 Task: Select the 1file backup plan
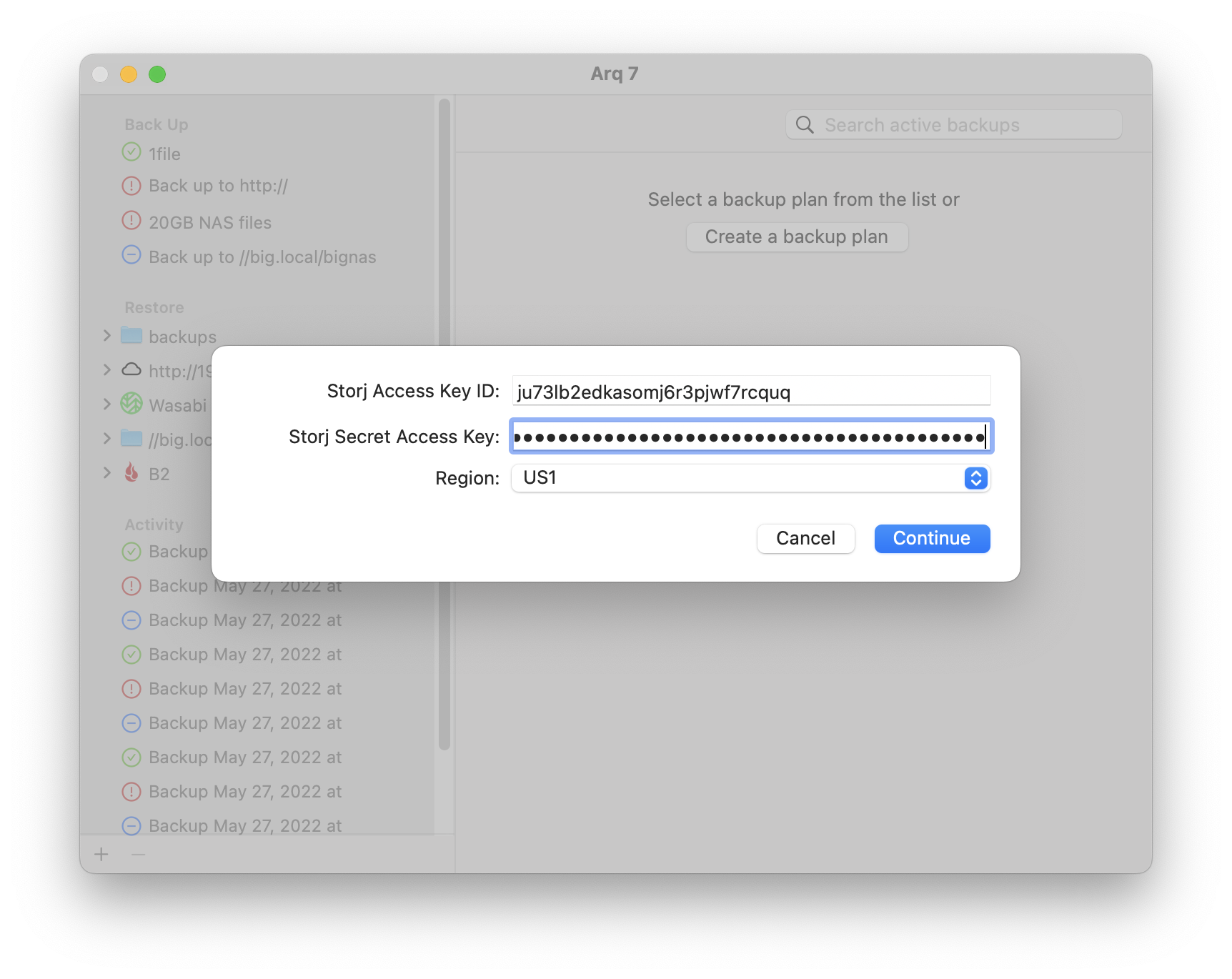[164, 154]
